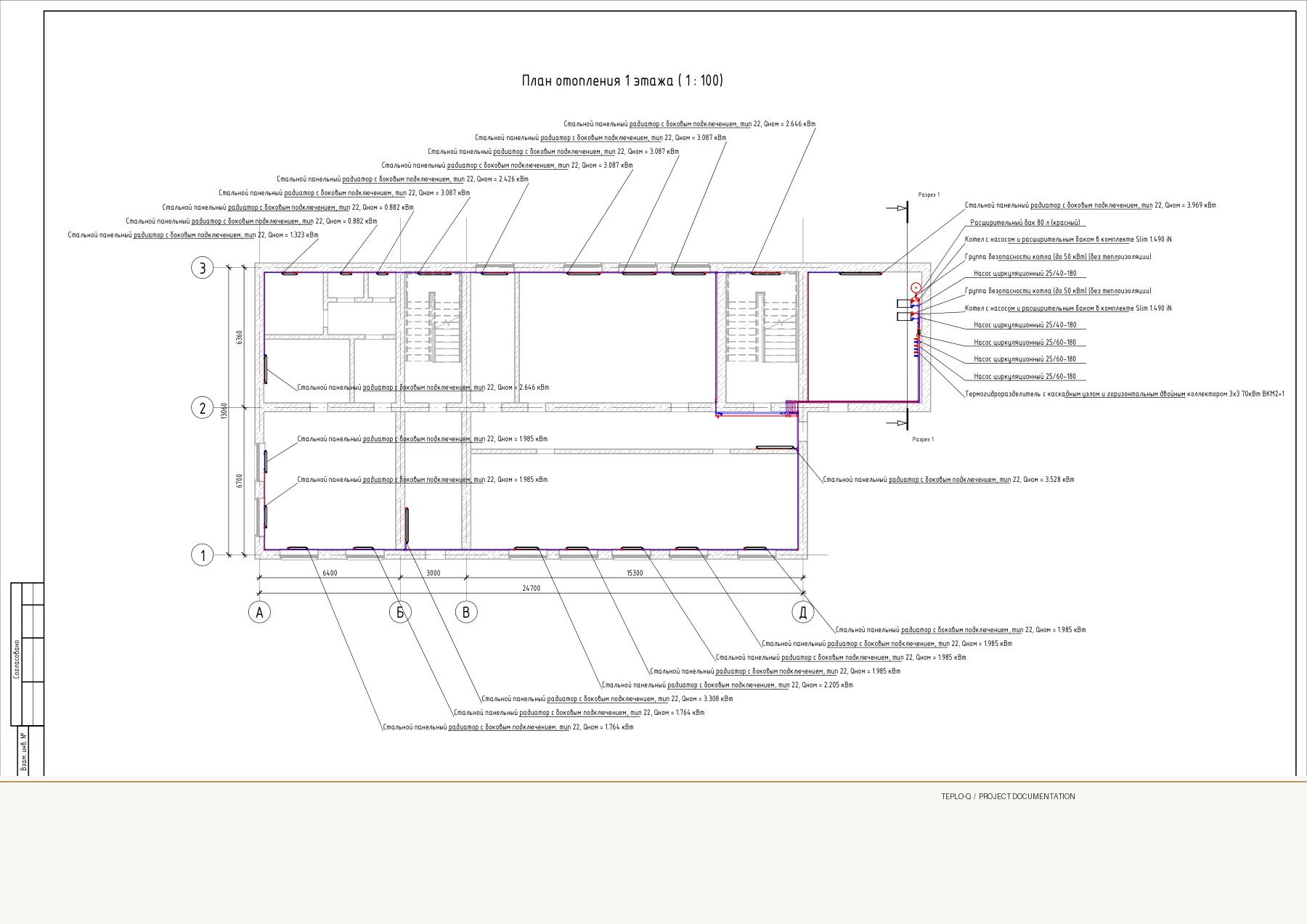Click the 15300 dimension value
Screen dimensions: 1307x924
point(635,573)
